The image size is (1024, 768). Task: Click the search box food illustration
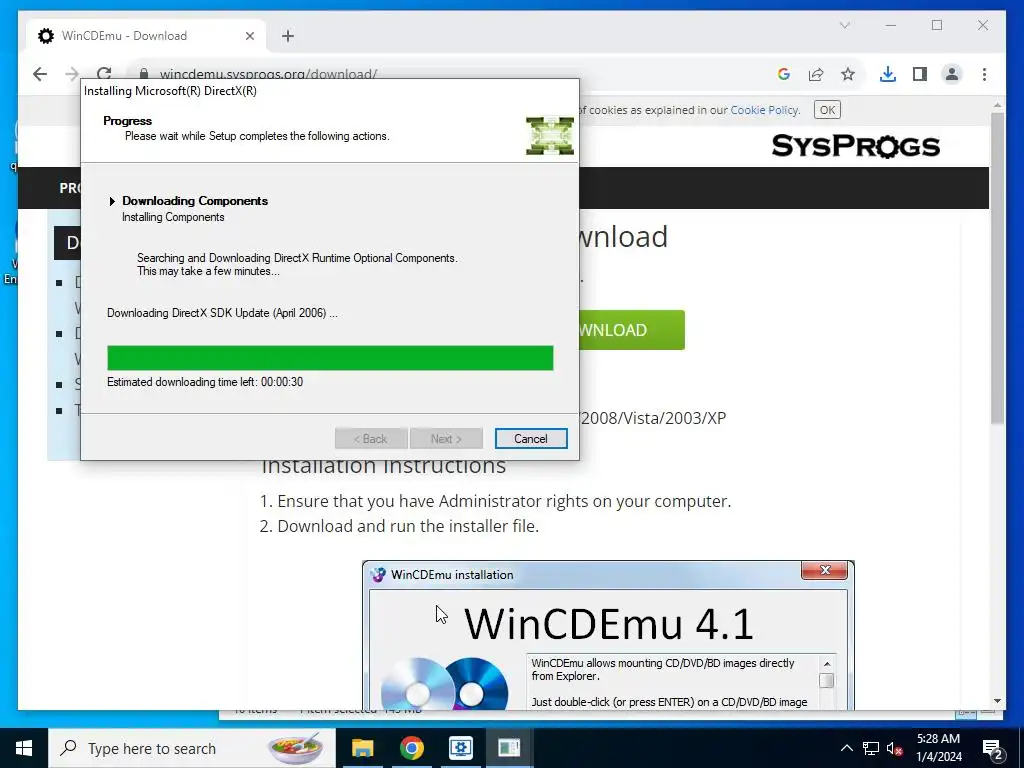click(295, 748)
